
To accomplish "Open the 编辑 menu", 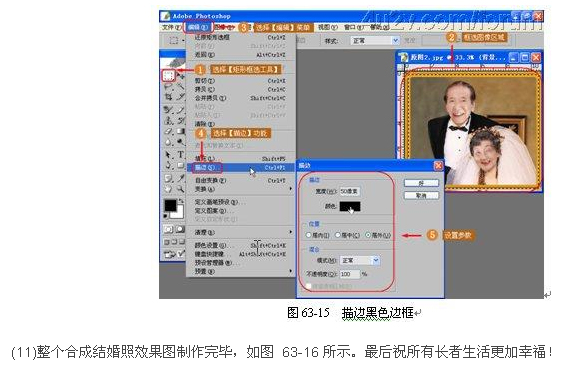I will click(x=197, y=27).
